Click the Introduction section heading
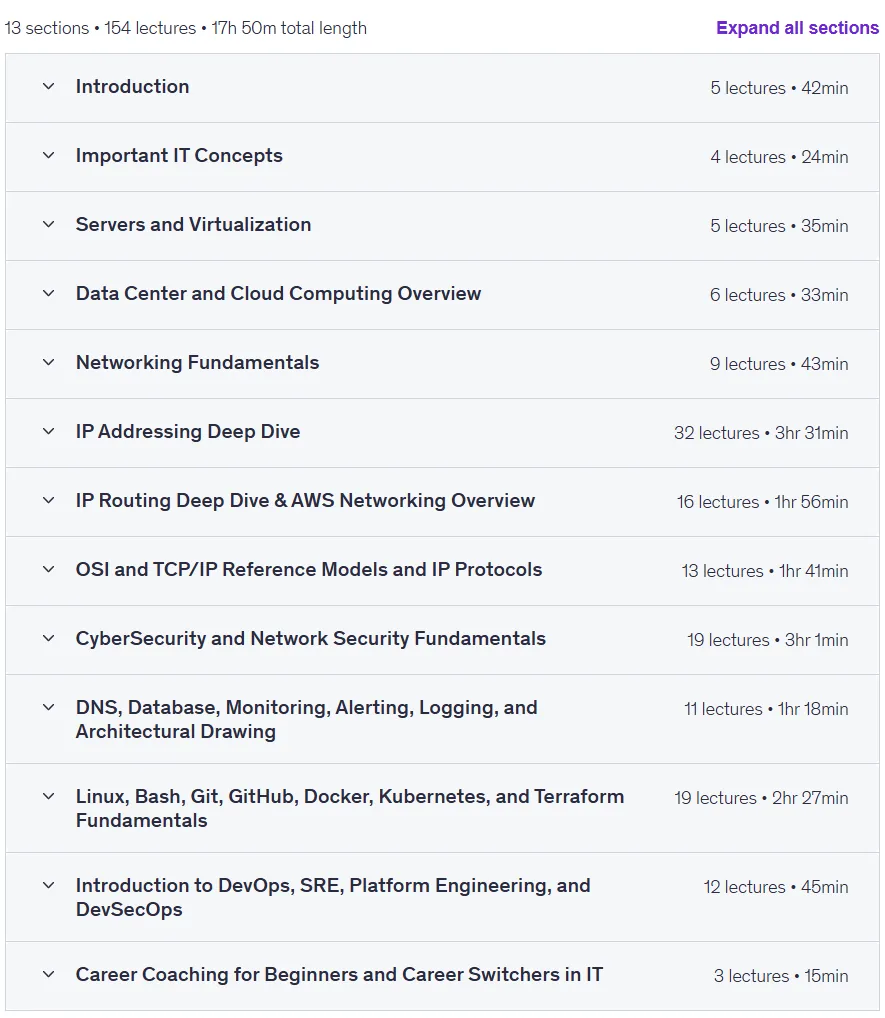Screen dimensions: 885x1018 pos(132,86)
